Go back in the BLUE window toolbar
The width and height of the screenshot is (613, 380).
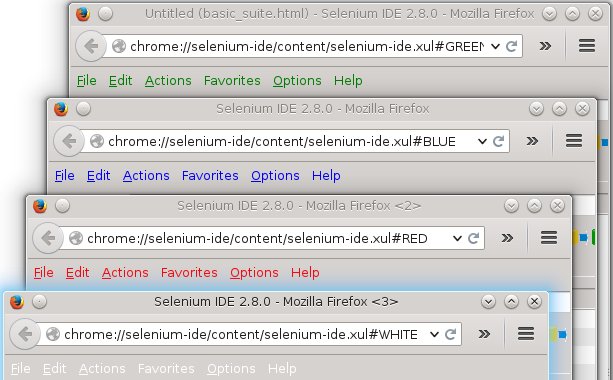pos(69,141)
